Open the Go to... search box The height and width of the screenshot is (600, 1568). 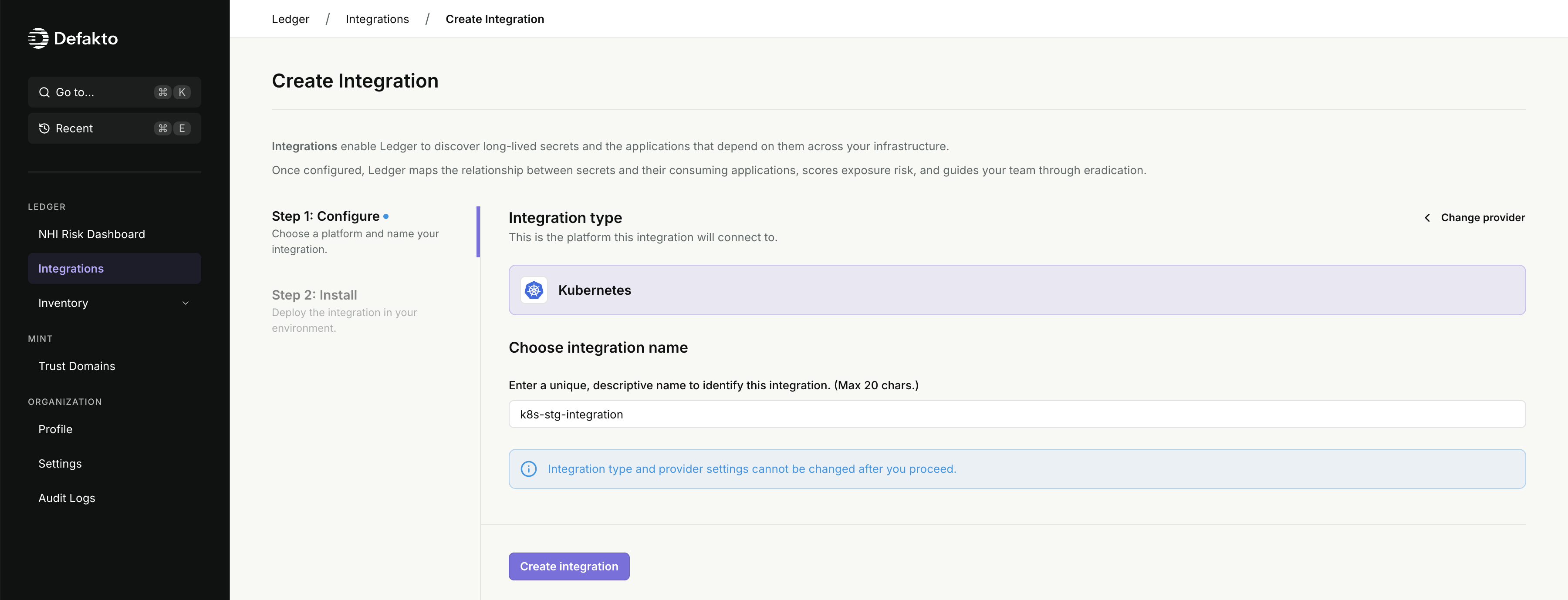115,92
